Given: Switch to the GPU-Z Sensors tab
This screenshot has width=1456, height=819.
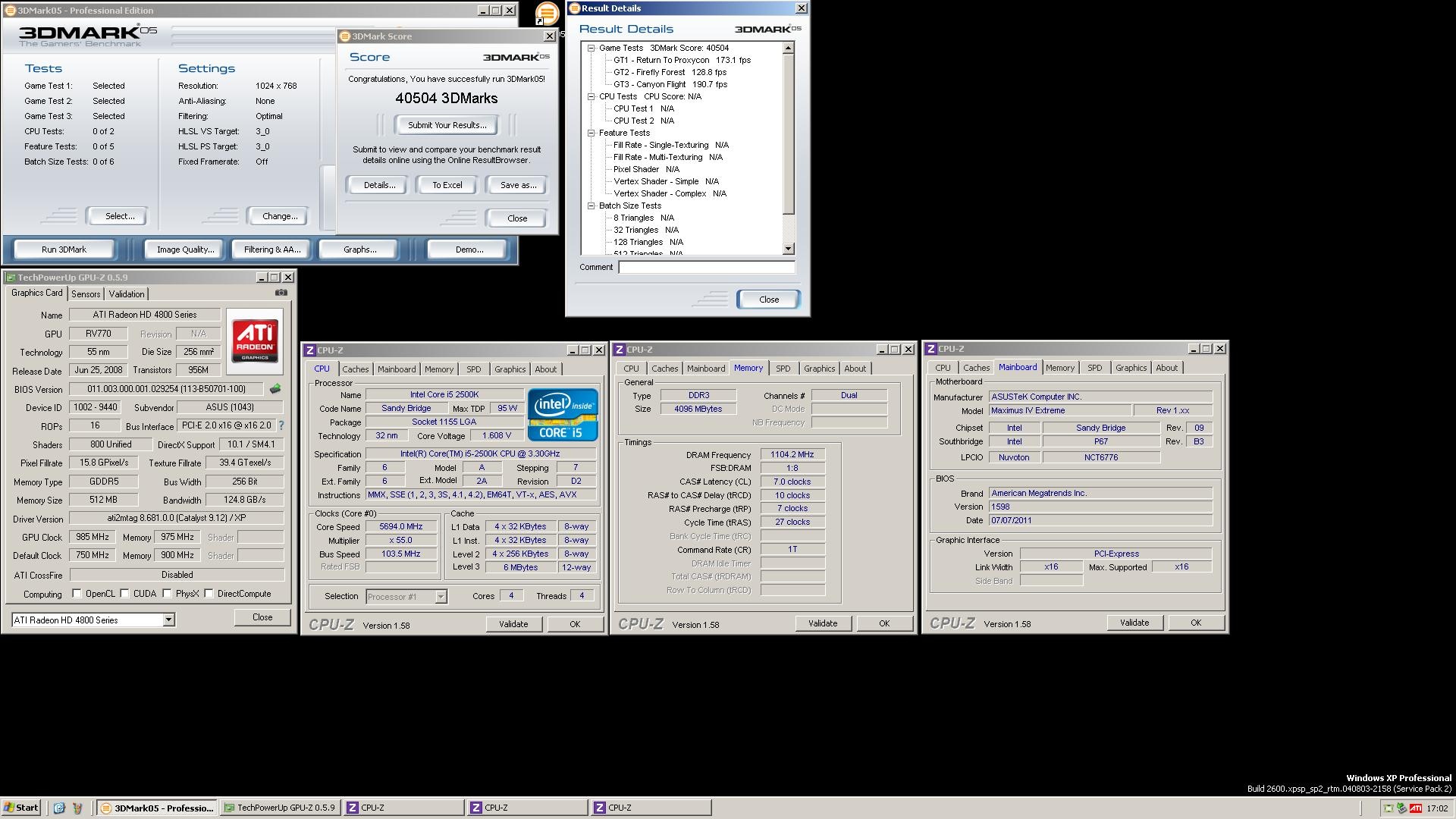Looking at the screenshot, I should 86,294.
